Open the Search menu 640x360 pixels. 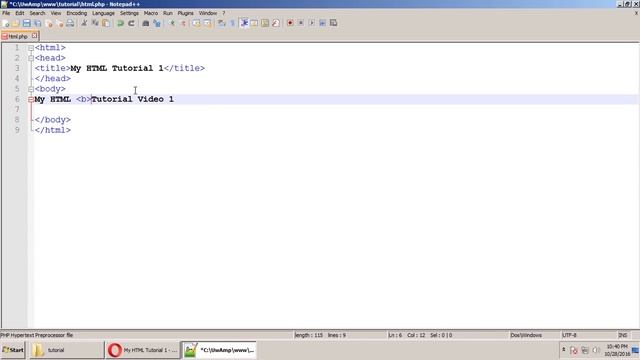37,13
